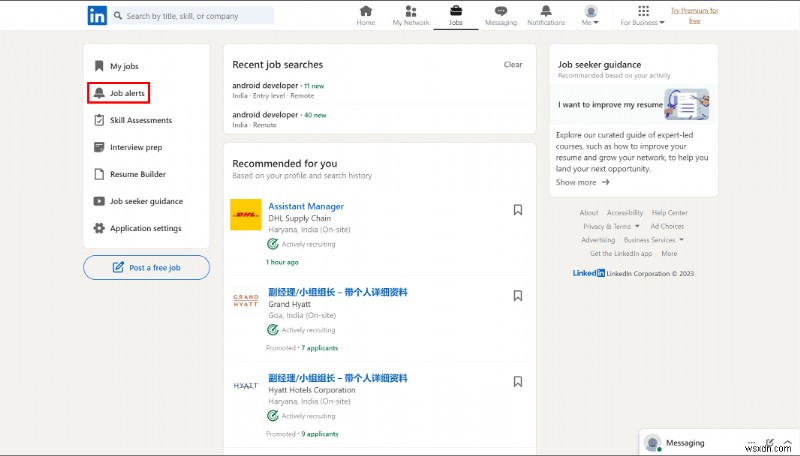Click the LinkedIn logo icon
800x456 pixels.
click(97, 16)
